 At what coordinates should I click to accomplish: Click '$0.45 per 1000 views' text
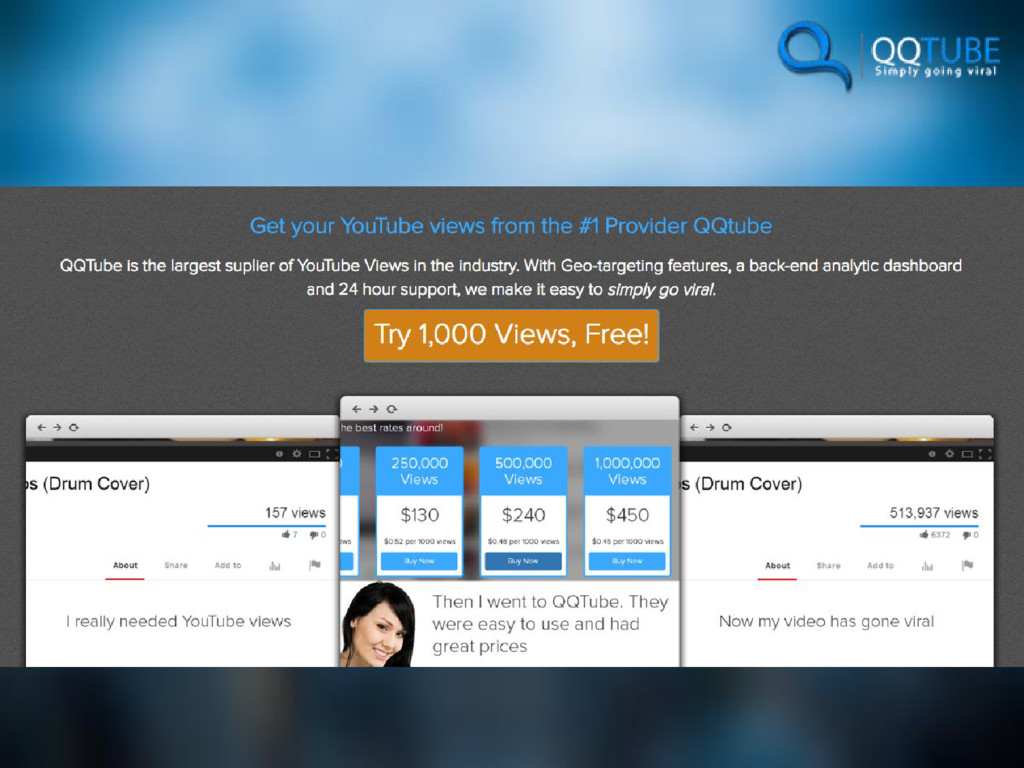pyautogui.click(x=627, y=541)
